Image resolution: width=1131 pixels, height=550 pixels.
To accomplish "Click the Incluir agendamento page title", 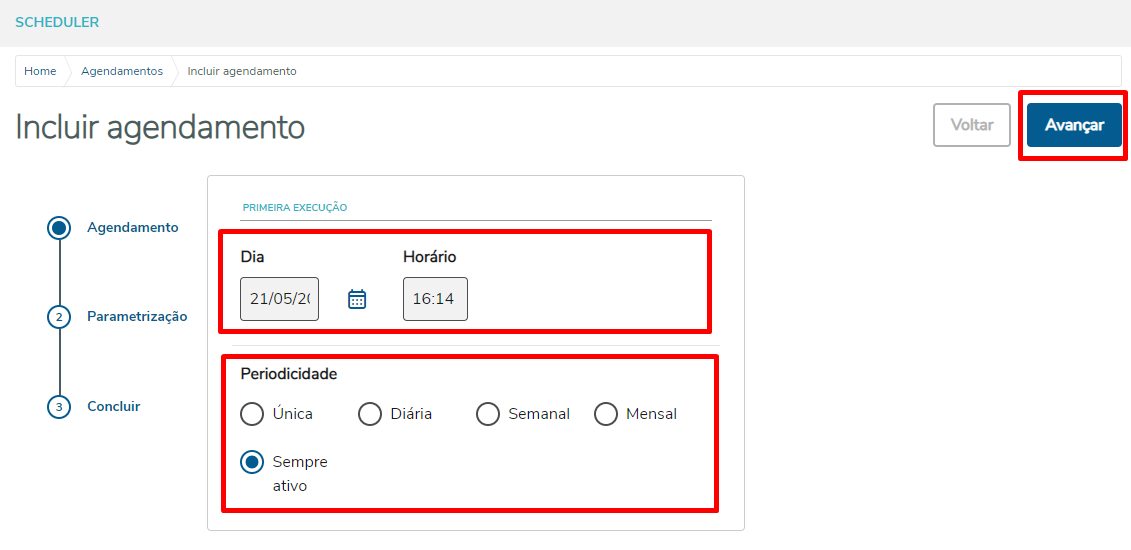I will [x=160, y=128].
